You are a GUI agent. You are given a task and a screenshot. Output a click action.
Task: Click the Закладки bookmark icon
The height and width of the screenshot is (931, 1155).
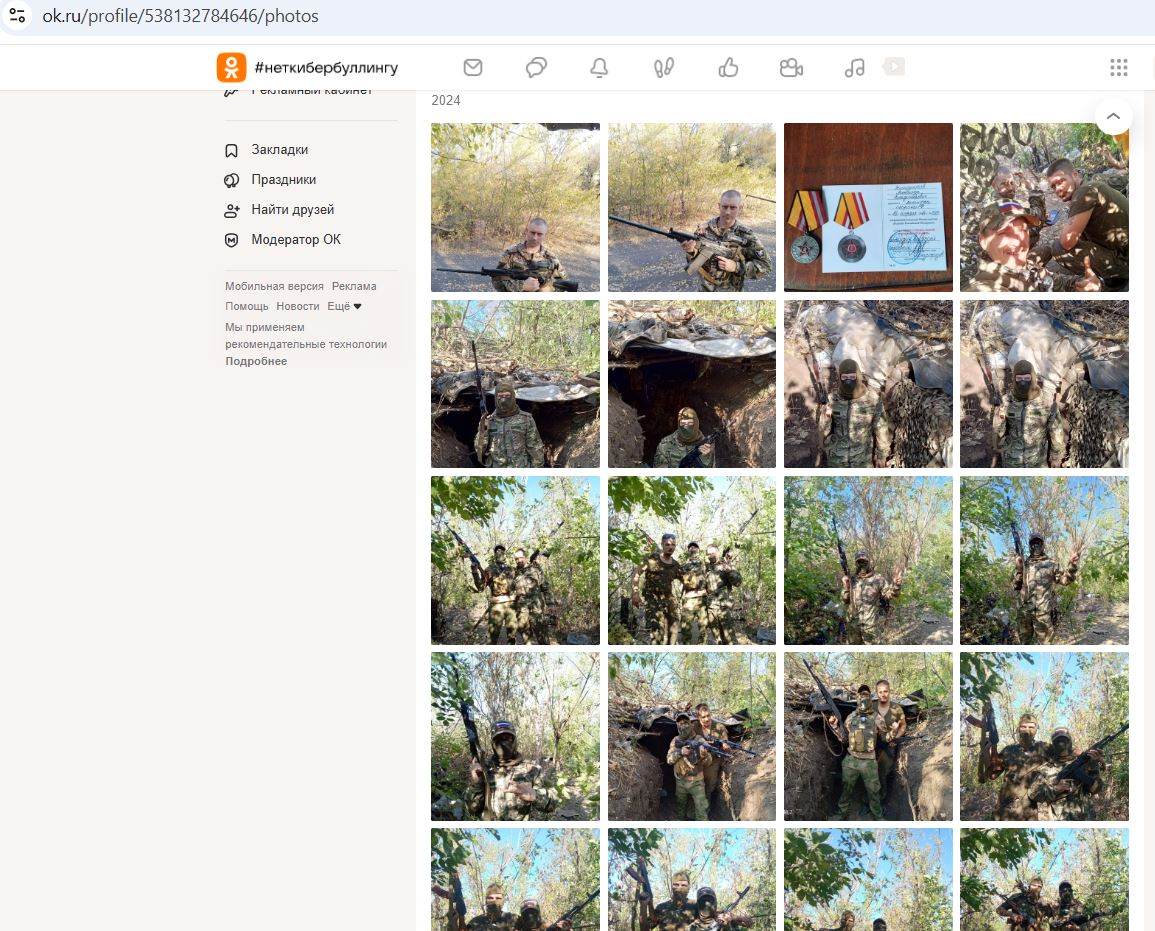[231, 150]
